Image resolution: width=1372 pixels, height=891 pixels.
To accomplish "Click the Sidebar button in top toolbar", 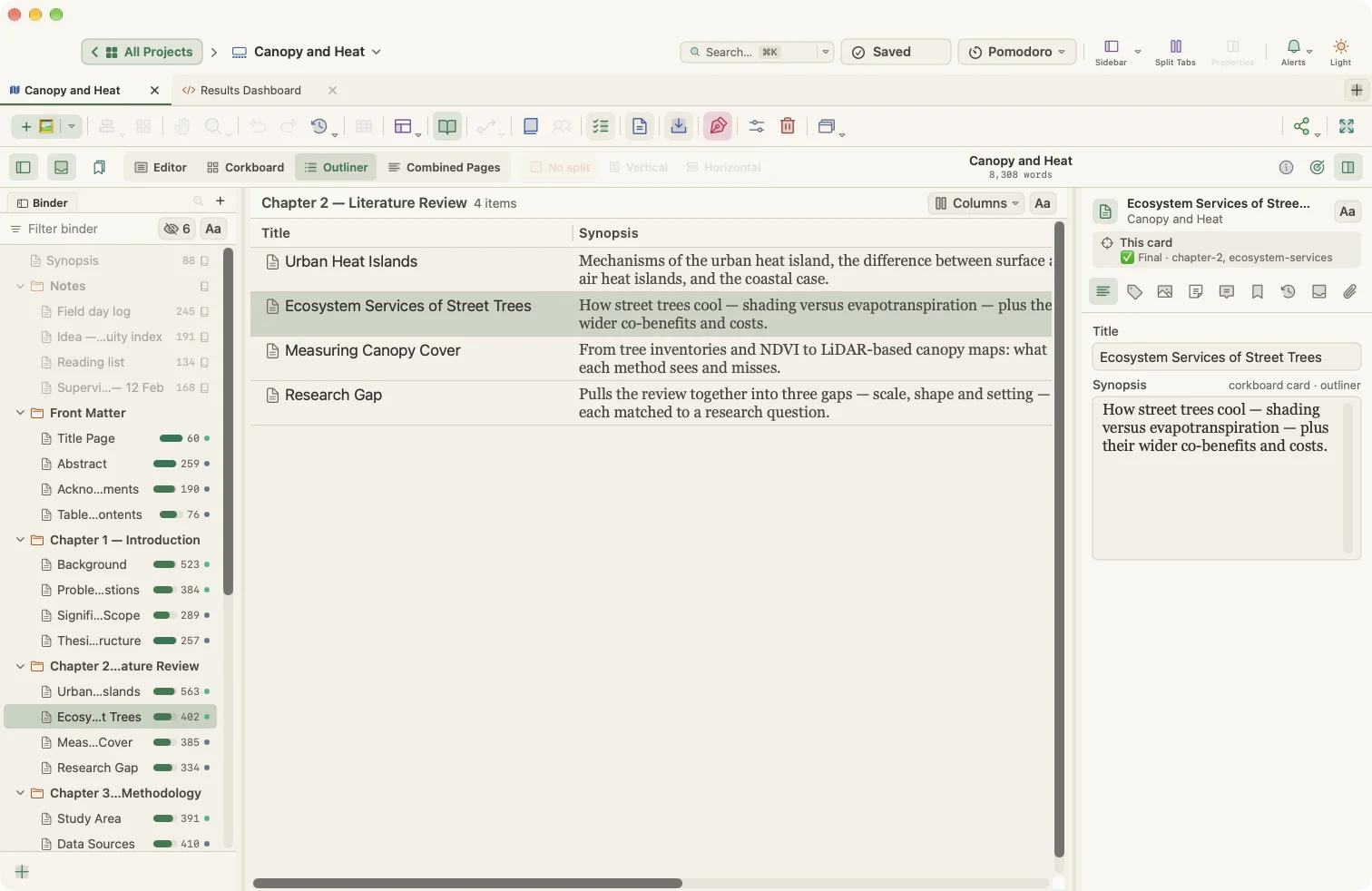I will point(1111,52).
